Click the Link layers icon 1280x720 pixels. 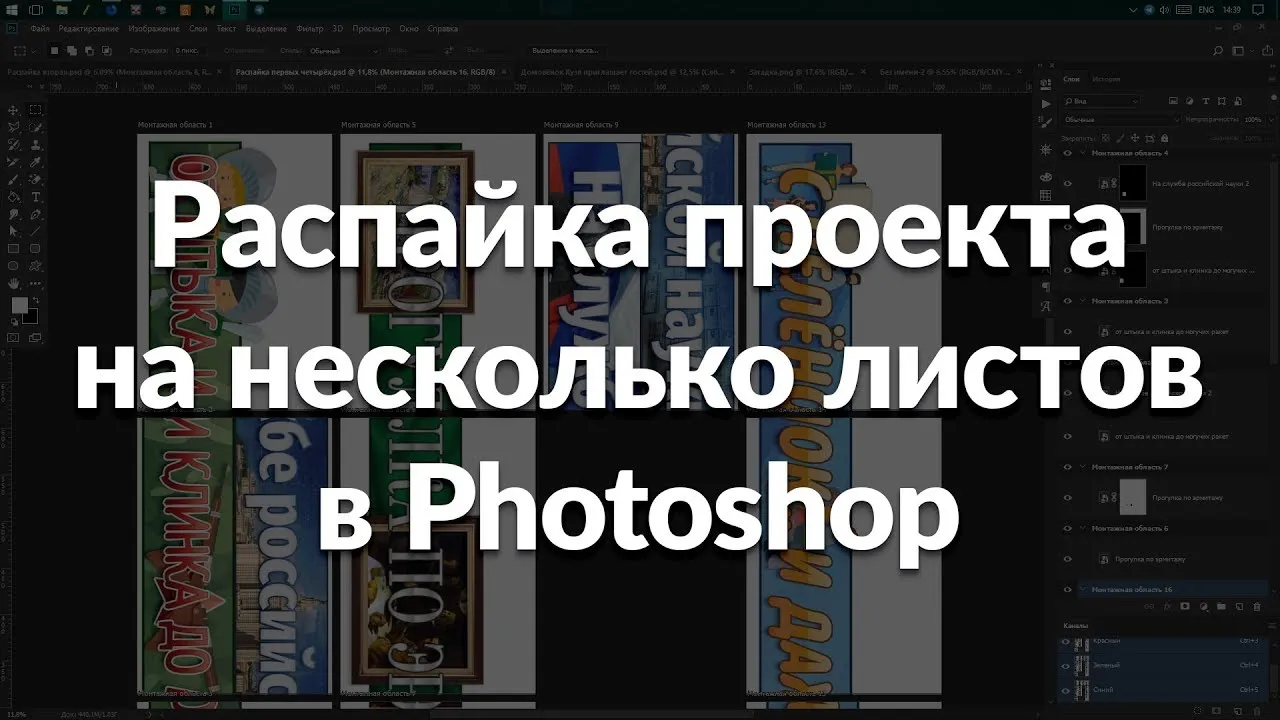pyautogui.click(x=1149, y=606)
